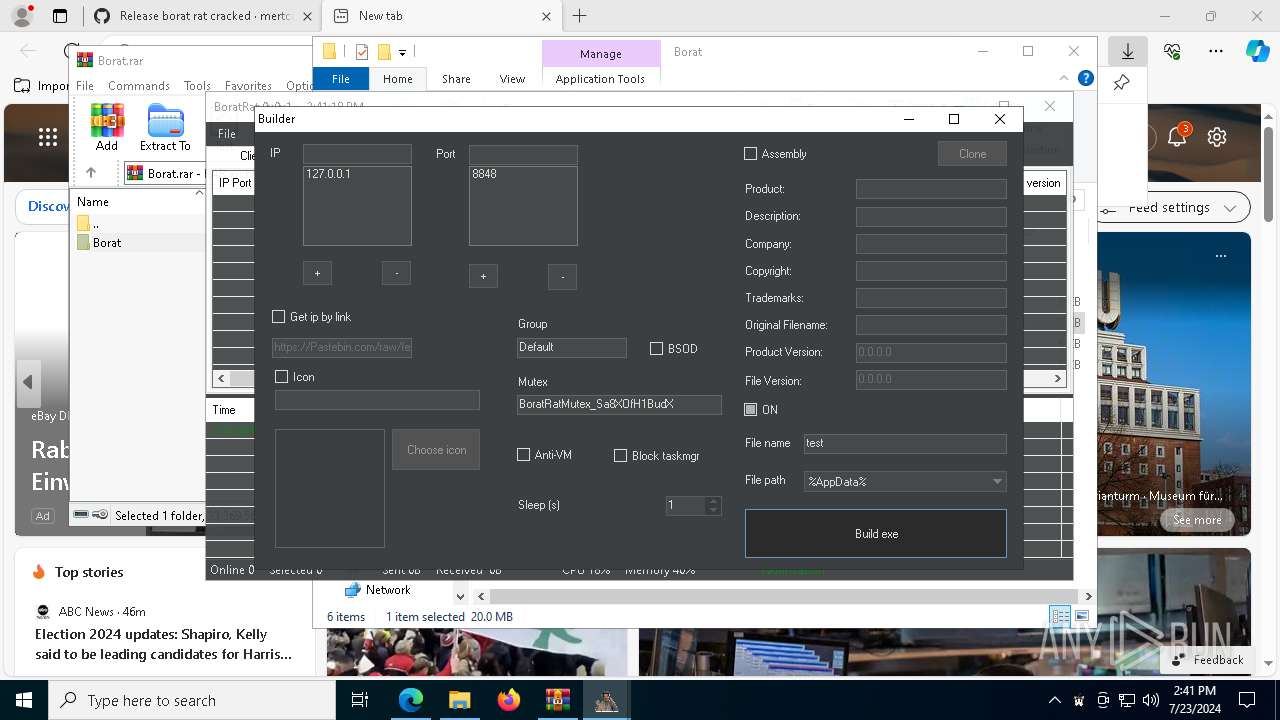
Task: Click the Choose icon button
Action: (436, 450)
